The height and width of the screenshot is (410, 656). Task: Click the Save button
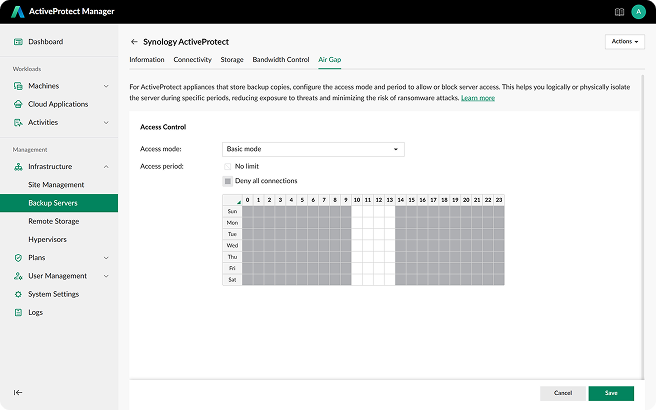[611, 393]
